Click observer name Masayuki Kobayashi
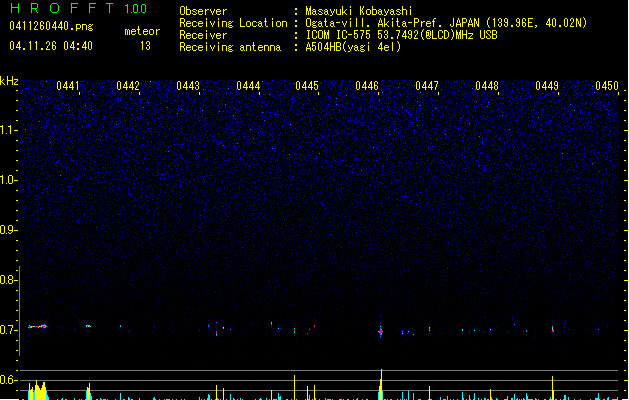The height and width of the screenshot is (400, 629). pyautogui.click(x=359, y=11)
